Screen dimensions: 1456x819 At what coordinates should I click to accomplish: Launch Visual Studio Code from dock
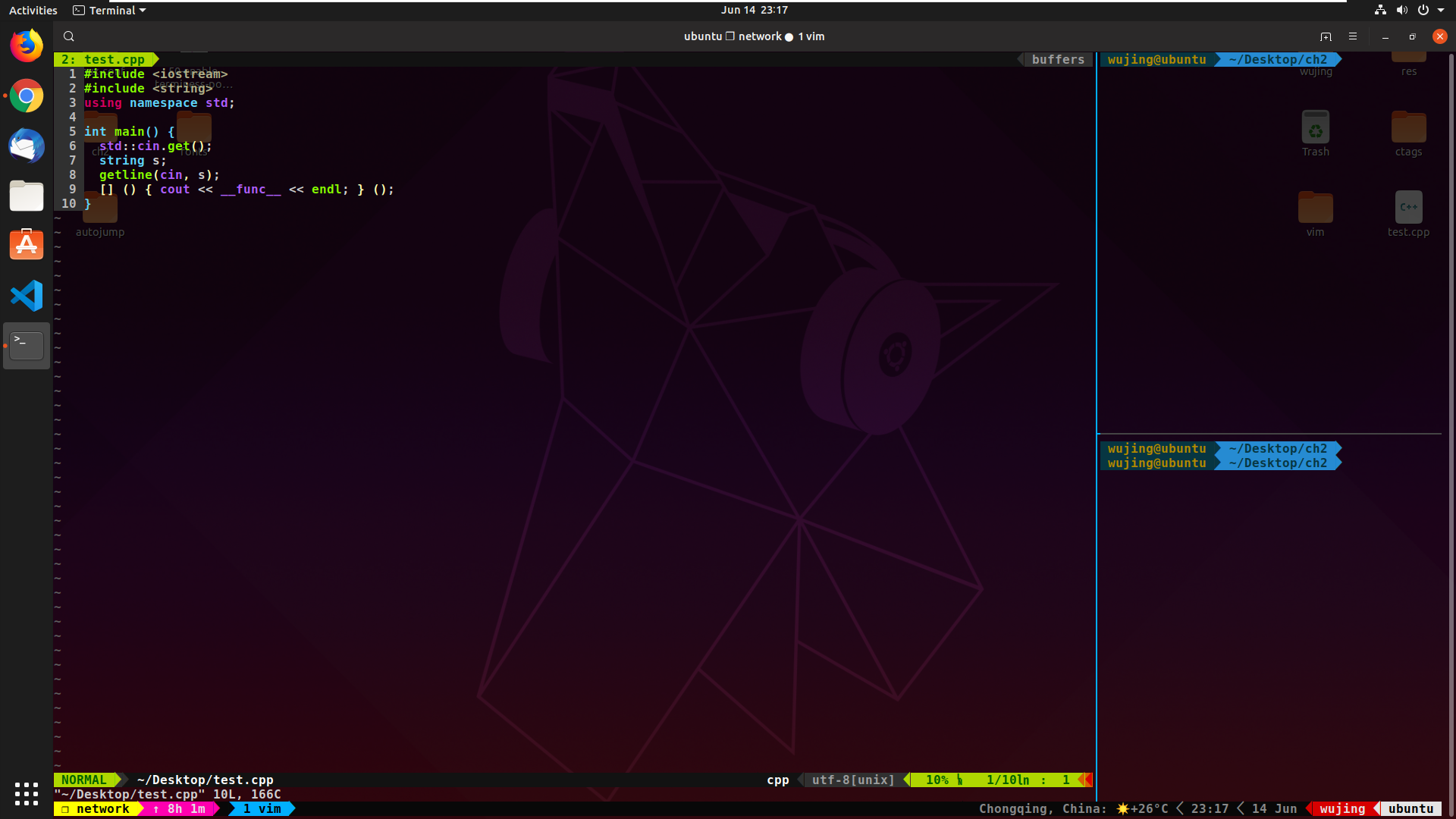27,296
